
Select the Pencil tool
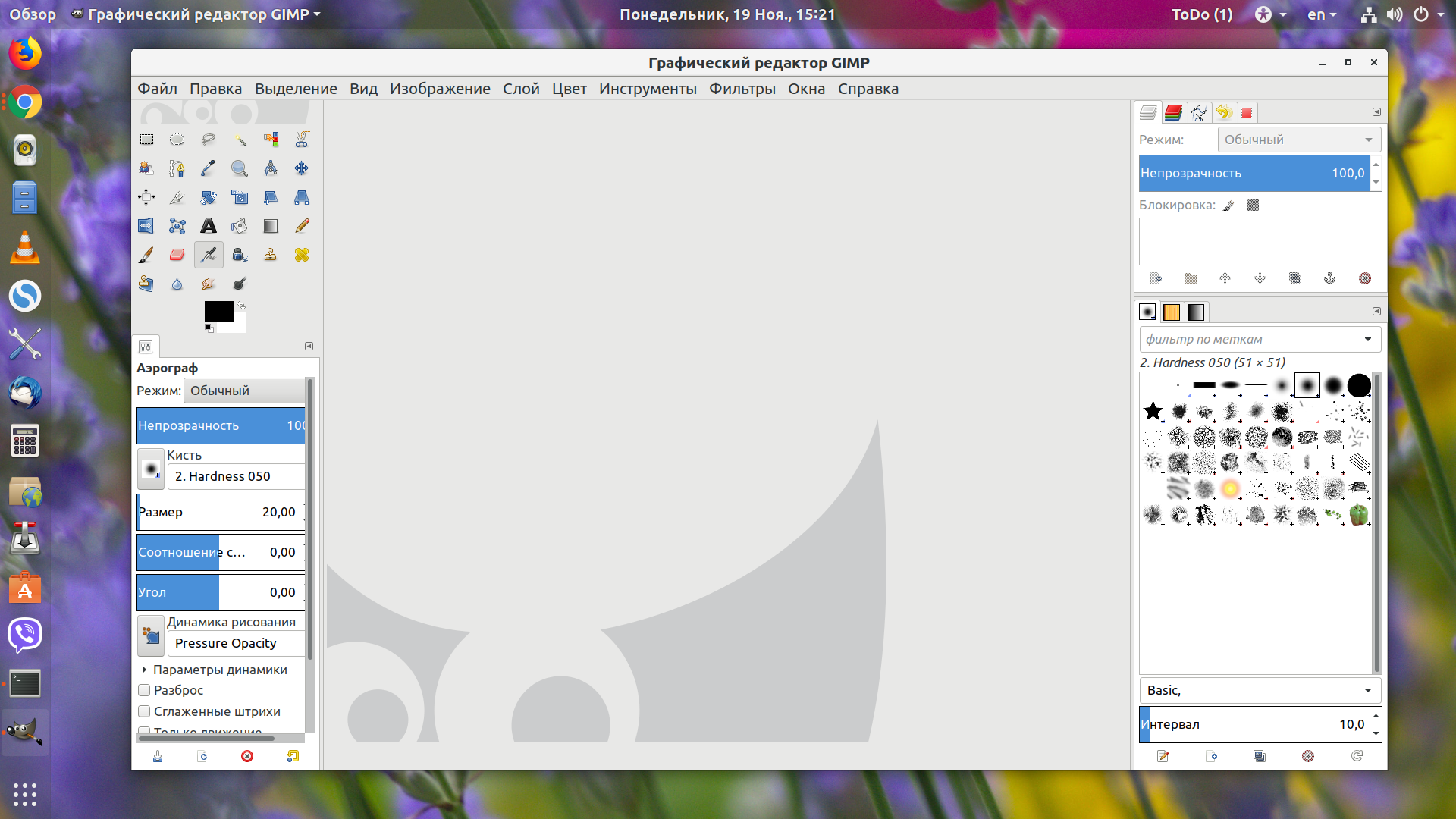pos(302,226)
